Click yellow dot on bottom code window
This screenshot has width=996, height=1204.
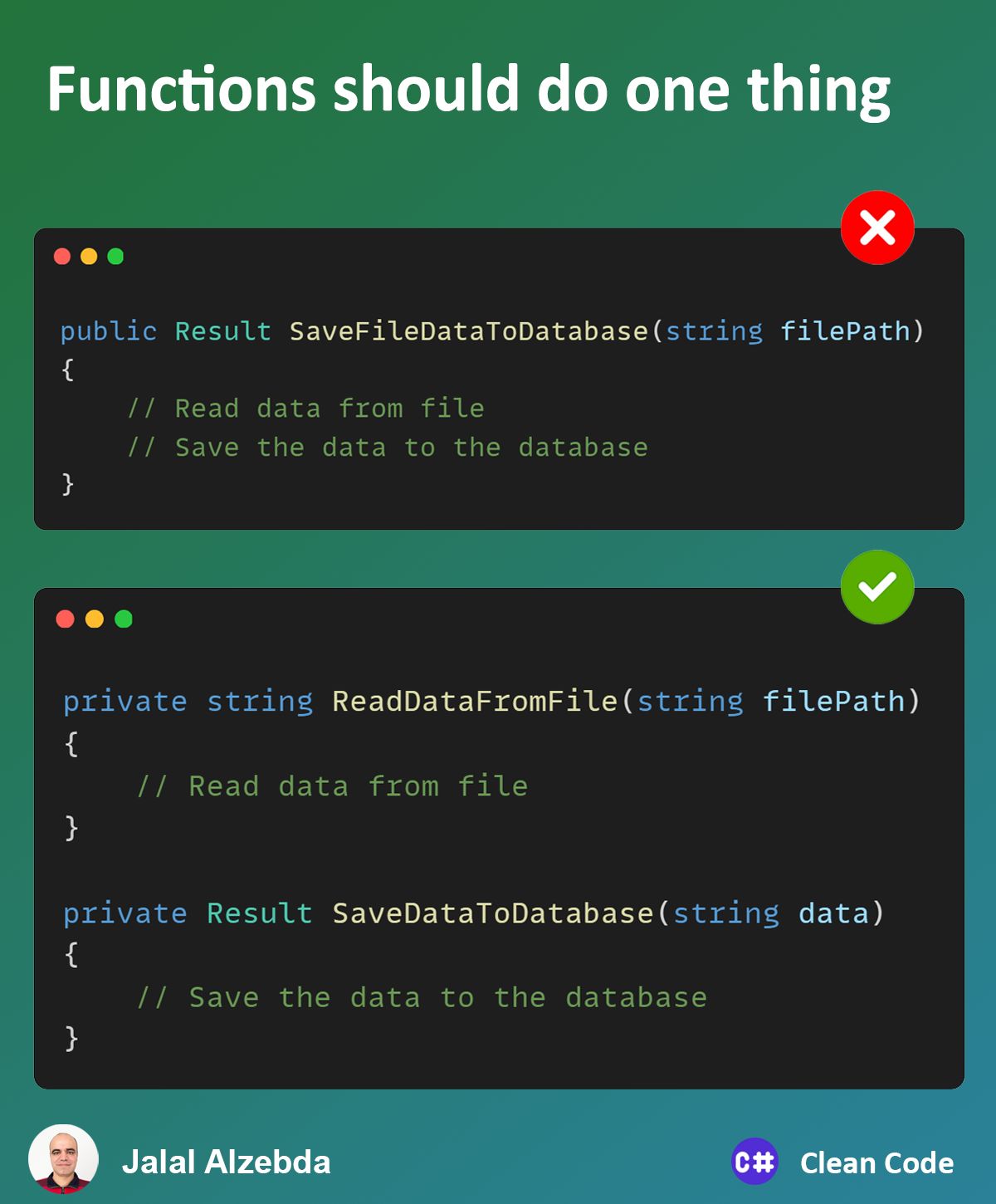(x=95, y=619)
